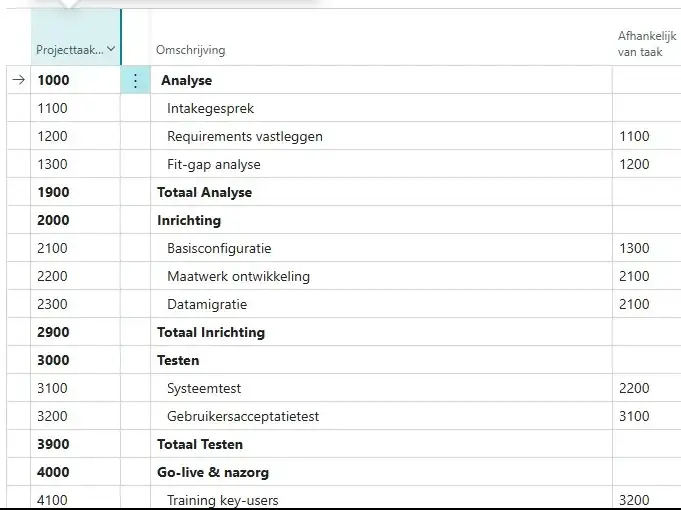This screenshot has height=510, width=681.
Task: Select task number 1300 cell
Action: coord(76,164)
